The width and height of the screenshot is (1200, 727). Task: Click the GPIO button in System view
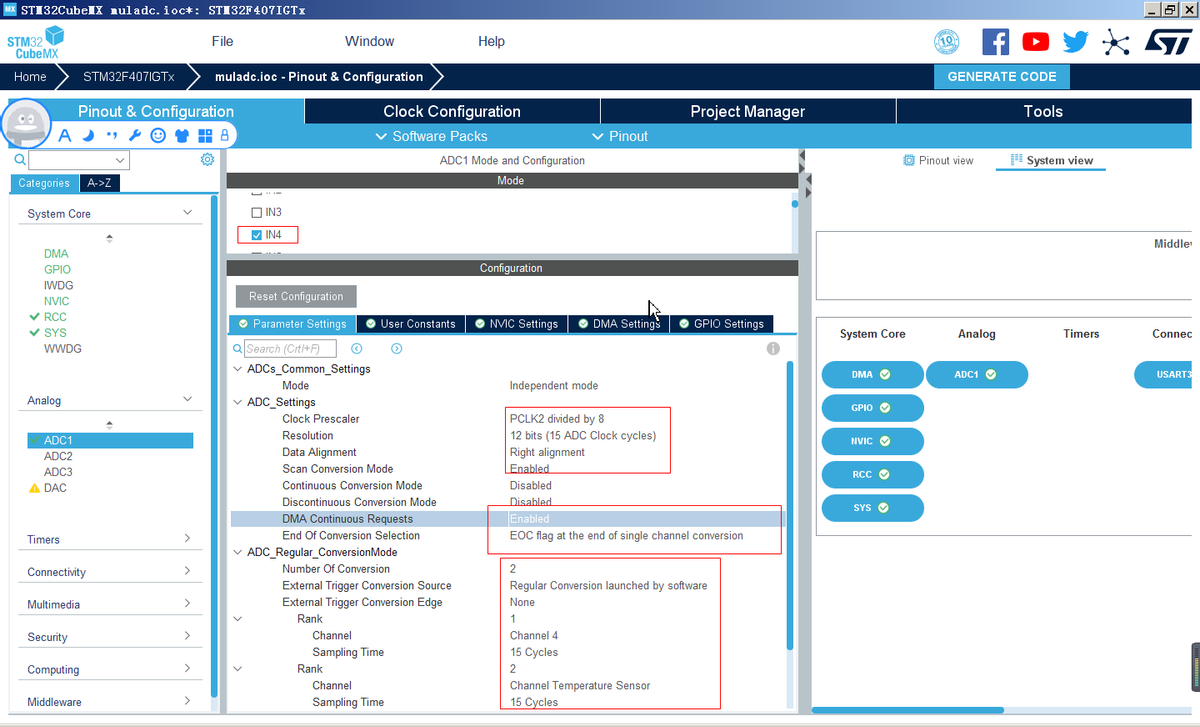(872, 408)
